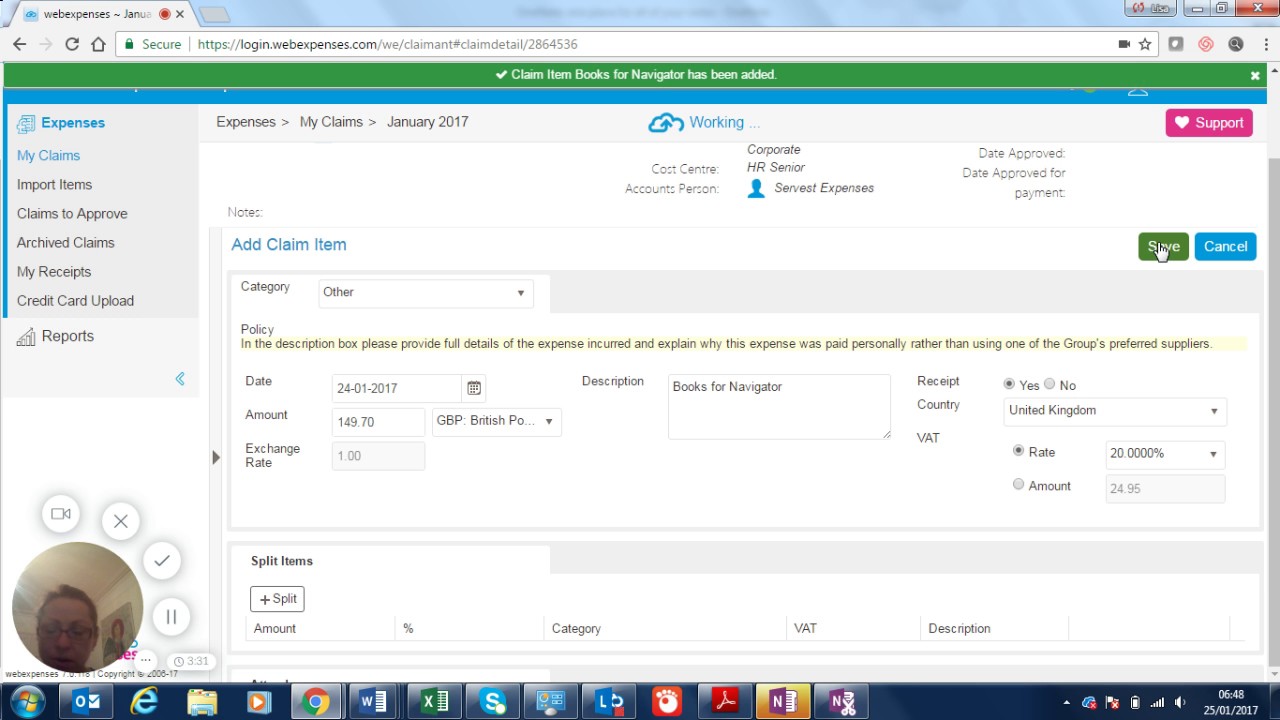The image size is (1280, 720).
Task: Open OneNote from the taskbar
Action: (x=783, y=702)
